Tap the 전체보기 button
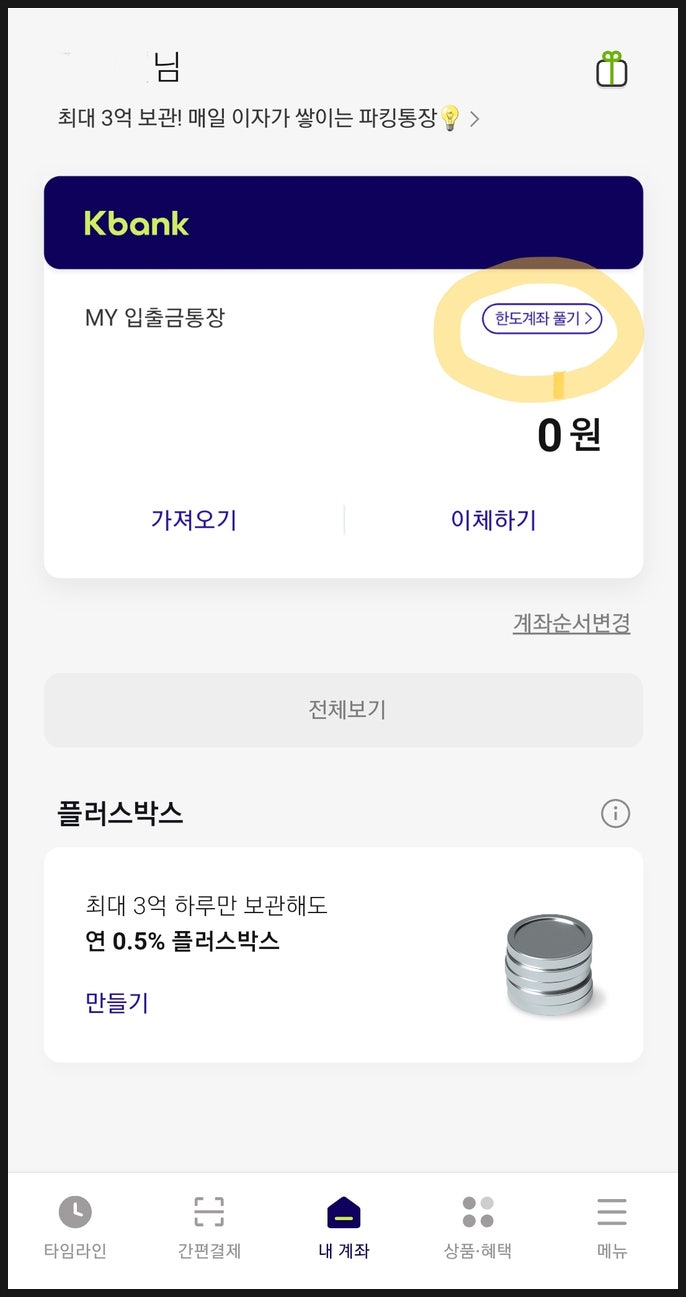The image size is (686, 1297). (343, 710)
